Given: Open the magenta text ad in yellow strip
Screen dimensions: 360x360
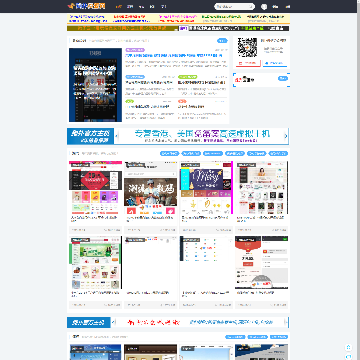Looking at the screenshot, I should coord(178,18).
